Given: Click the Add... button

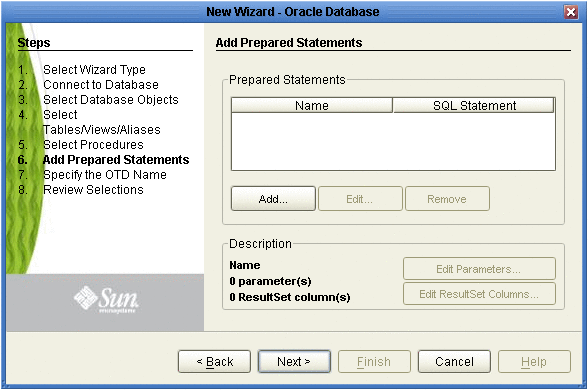Looking at the screenshot, I should pyautogui.click(x=273, y=199).
